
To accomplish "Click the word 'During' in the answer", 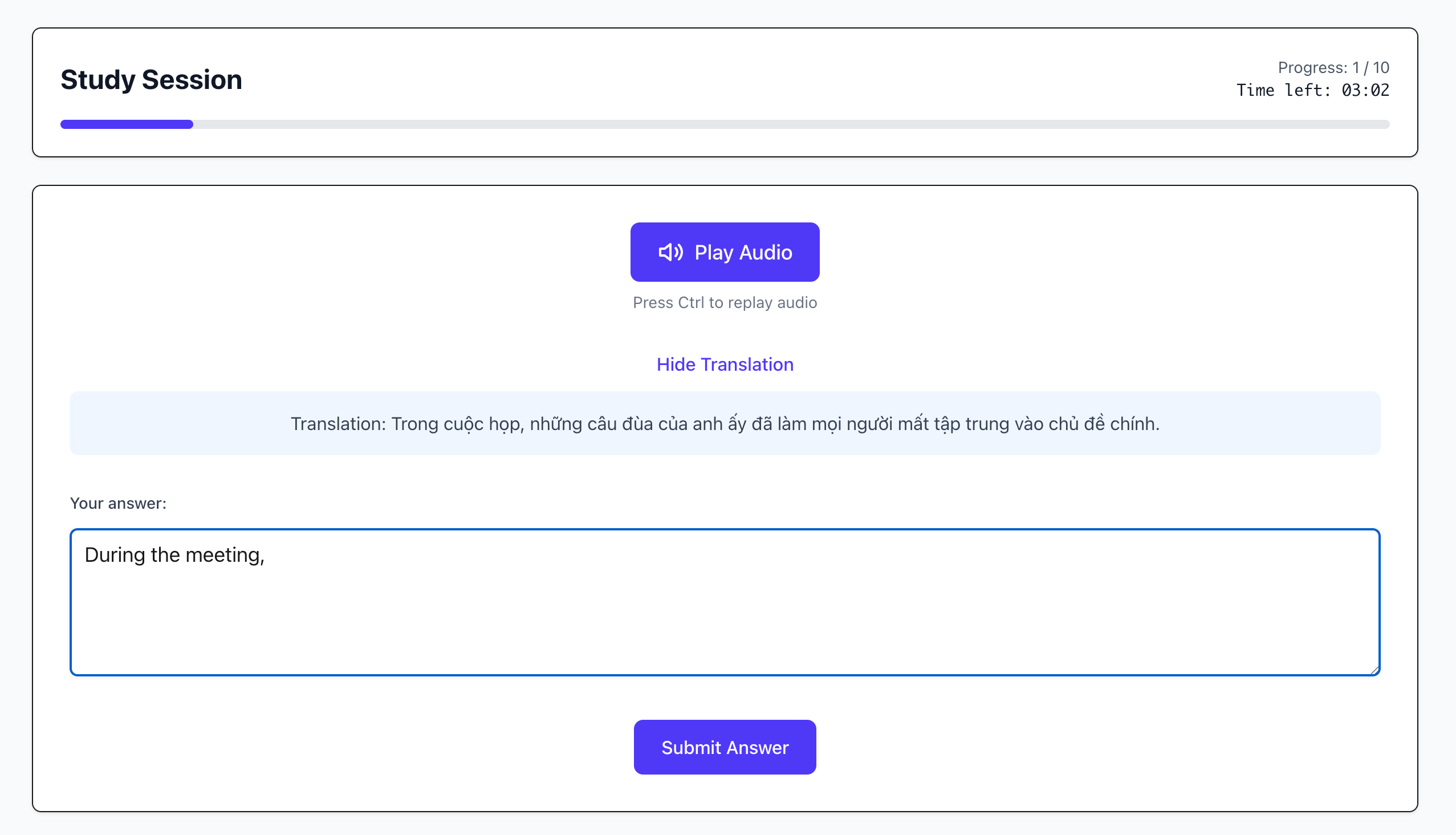I will coord(115,555).
